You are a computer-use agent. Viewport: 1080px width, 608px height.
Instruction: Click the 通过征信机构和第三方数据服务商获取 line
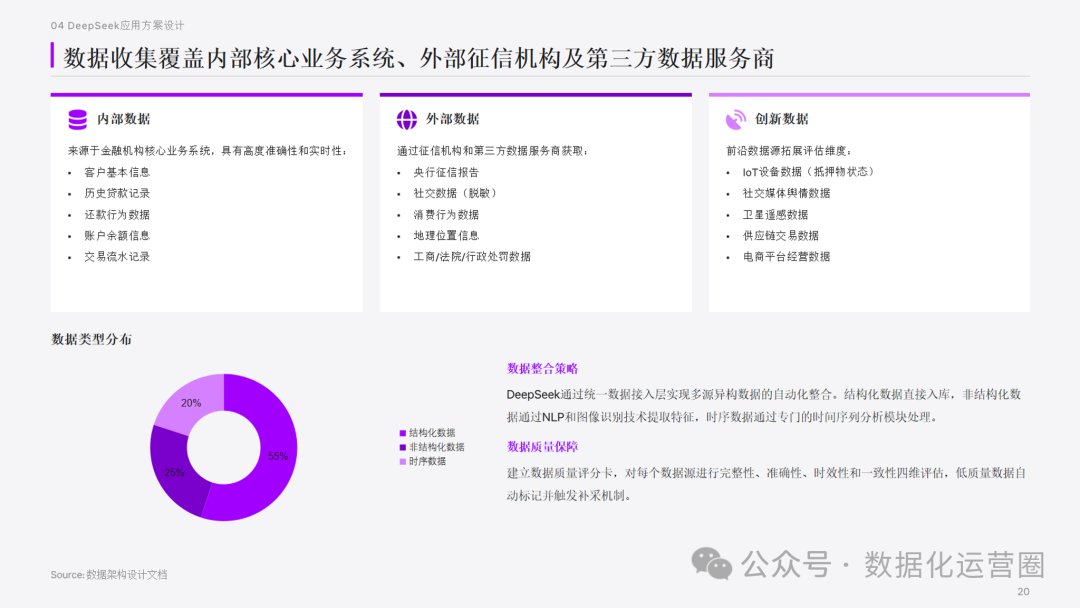click(x=492, y=151)
